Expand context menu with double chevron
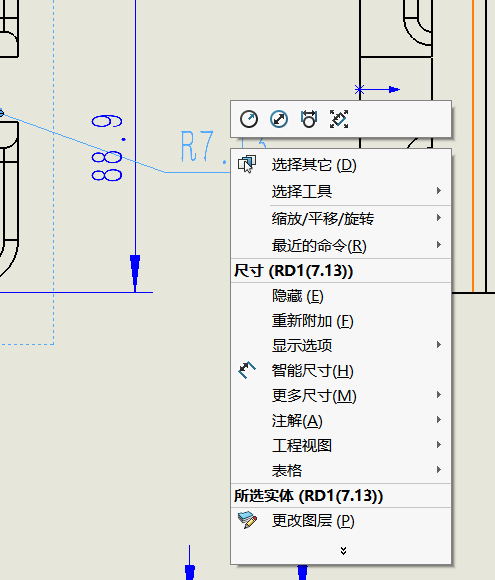 click(x=343, y=551)
